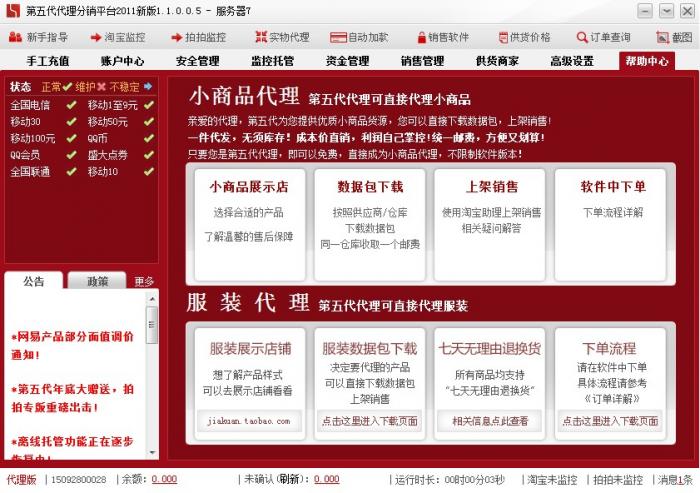
Task: Click the 余额 0.000 balance link
Action: pyautogui.click(x=164, y=479)
